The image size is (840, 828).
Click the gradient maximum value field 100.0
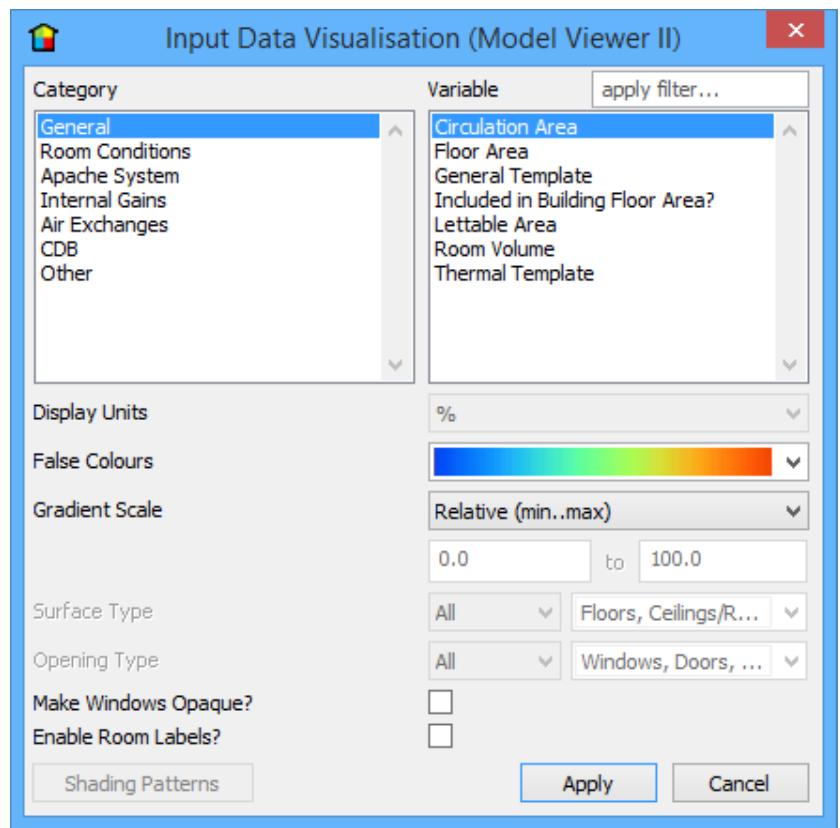point(723,560)
